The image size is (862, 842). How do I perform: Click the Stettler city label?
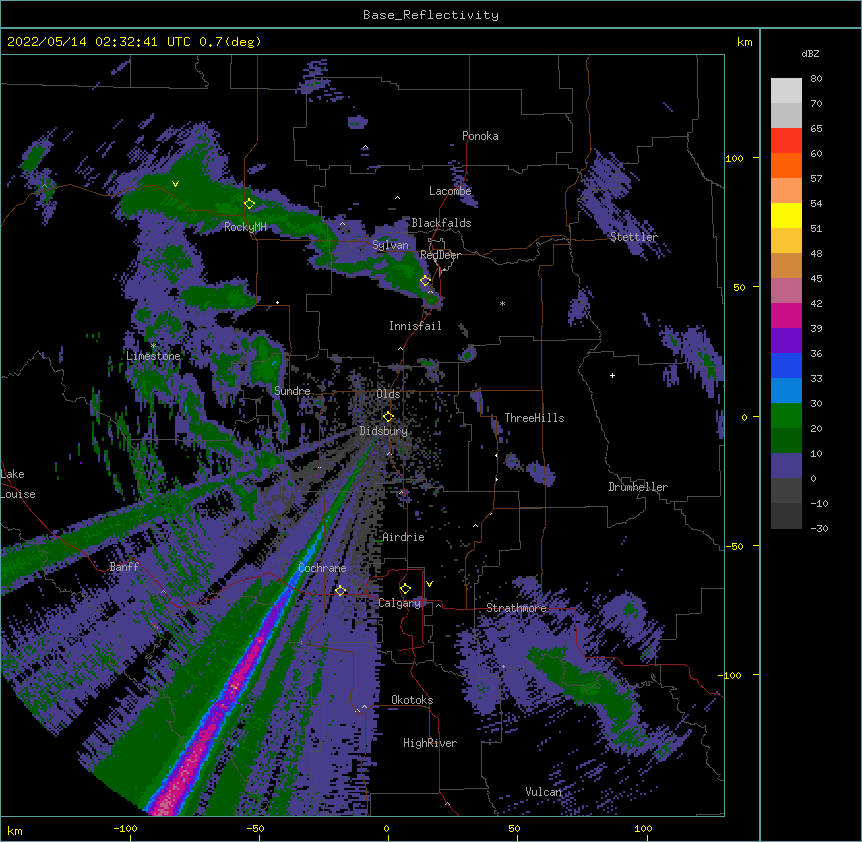[x=633, y=237]
